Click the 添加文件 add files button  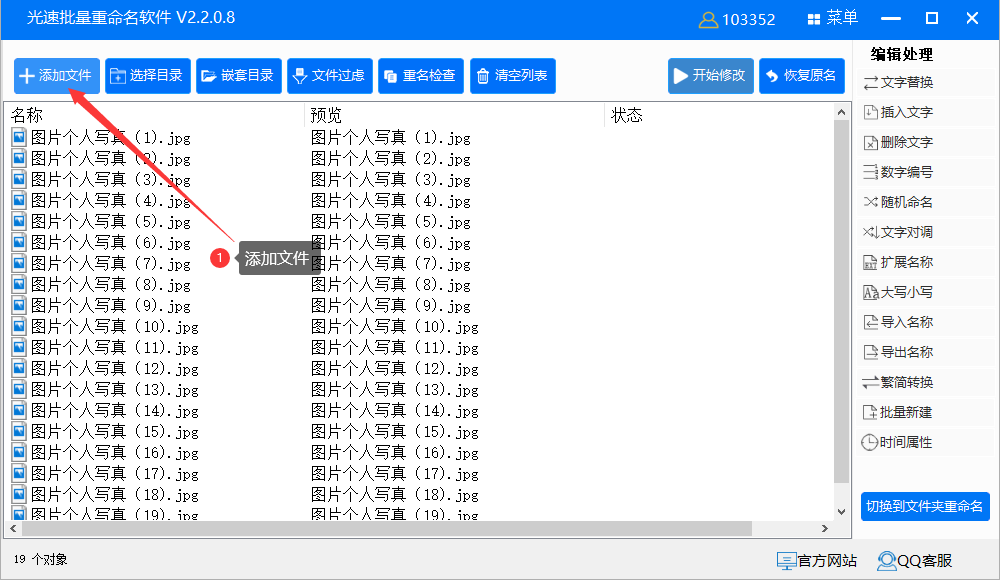[x=57, y=76]
